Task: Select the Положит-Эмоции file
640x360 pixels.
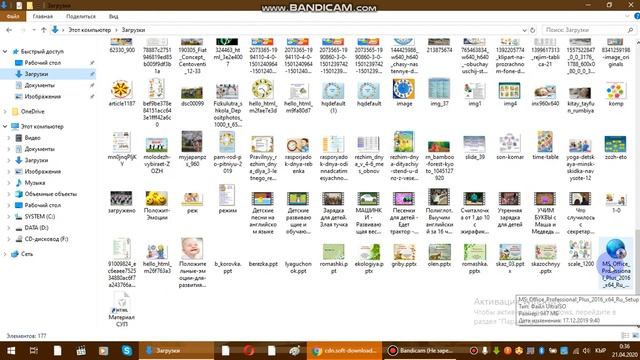Action: [x=157, y=206]
